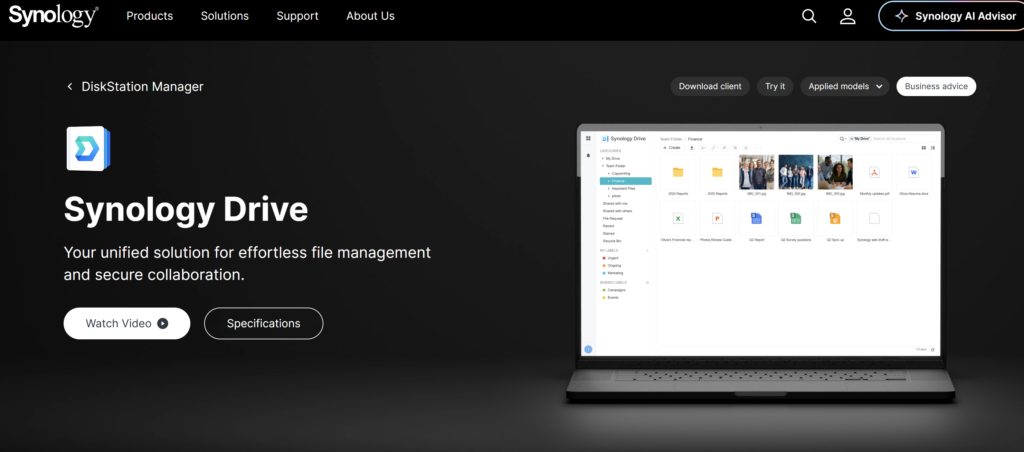Click the Synology Drive app icon
Viewport: 1024px width, 452px height.
click(88, 148)
